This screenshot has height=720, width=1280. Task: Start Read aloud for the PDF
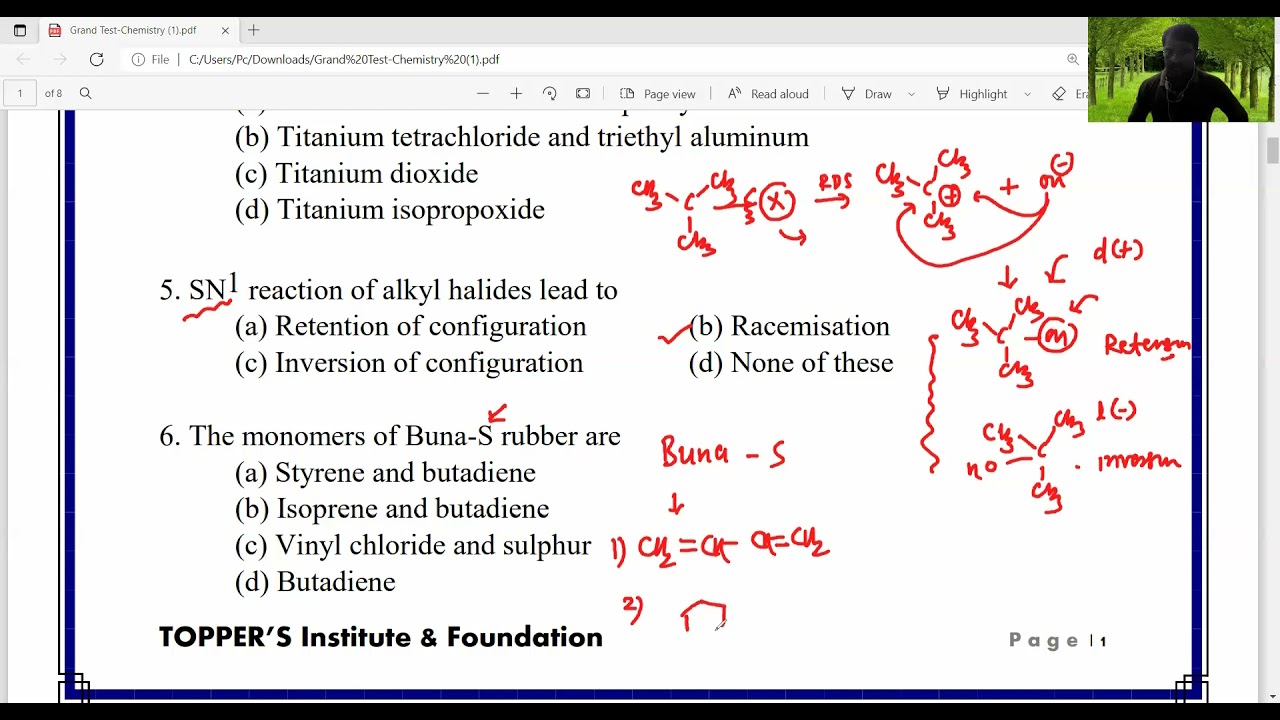tap(767, 93)
